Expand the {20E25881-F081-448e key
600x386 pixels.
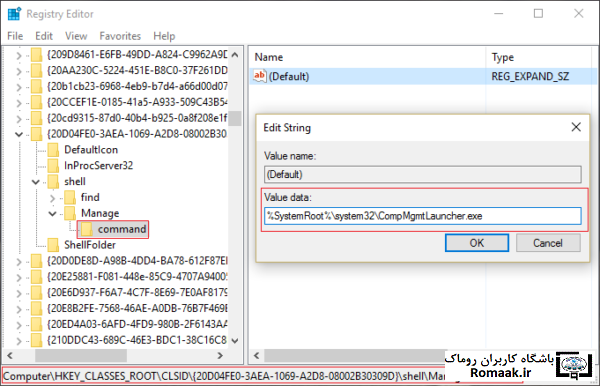point(18,277)
